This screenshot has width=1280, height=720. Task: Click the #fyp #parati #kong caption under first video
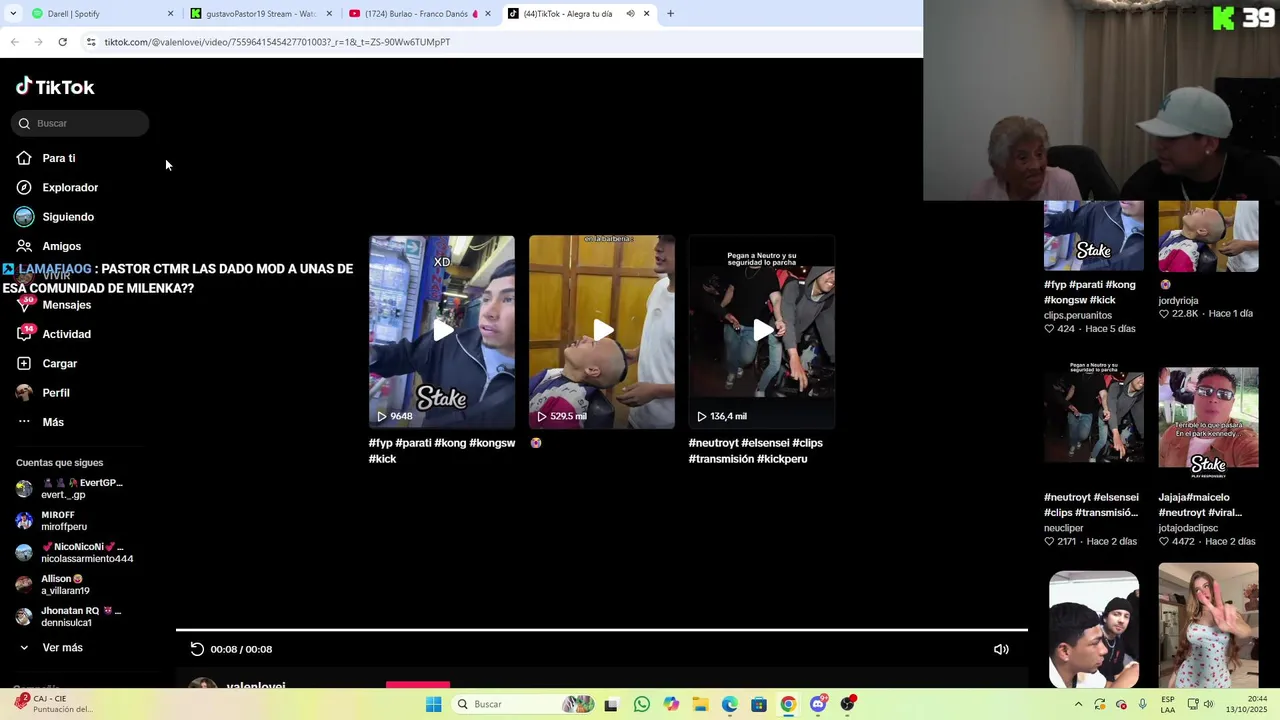click(x=442, y=451)
